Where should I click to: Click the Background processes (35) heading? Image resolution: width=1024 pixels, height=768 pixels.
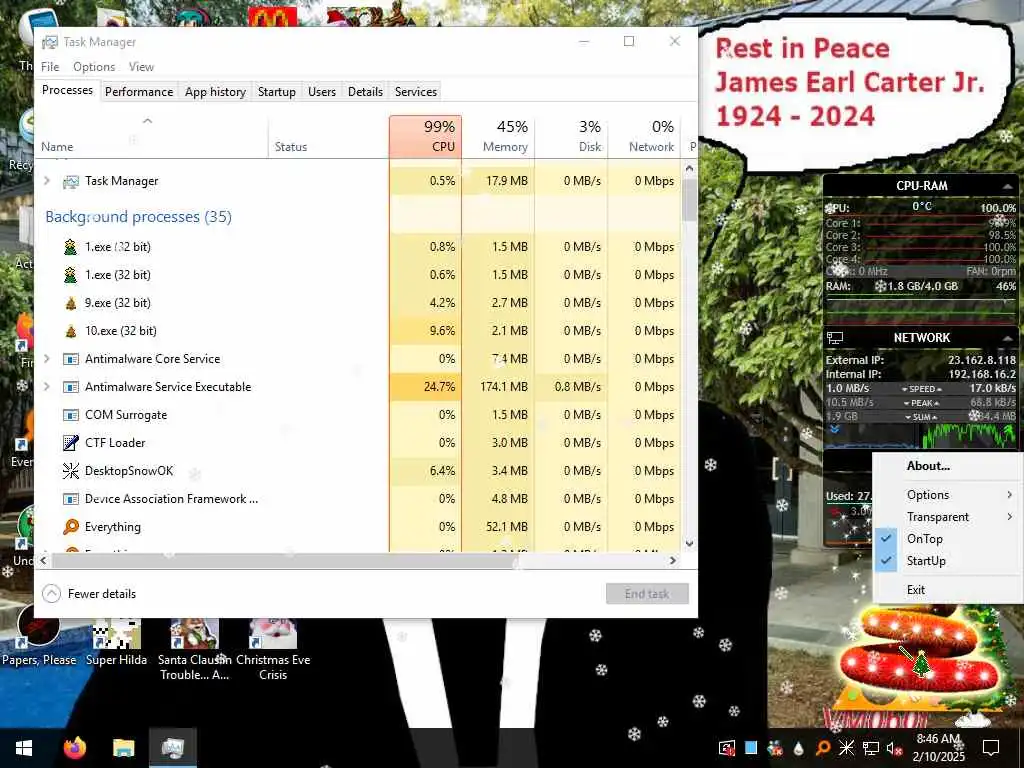click(138, 217)
